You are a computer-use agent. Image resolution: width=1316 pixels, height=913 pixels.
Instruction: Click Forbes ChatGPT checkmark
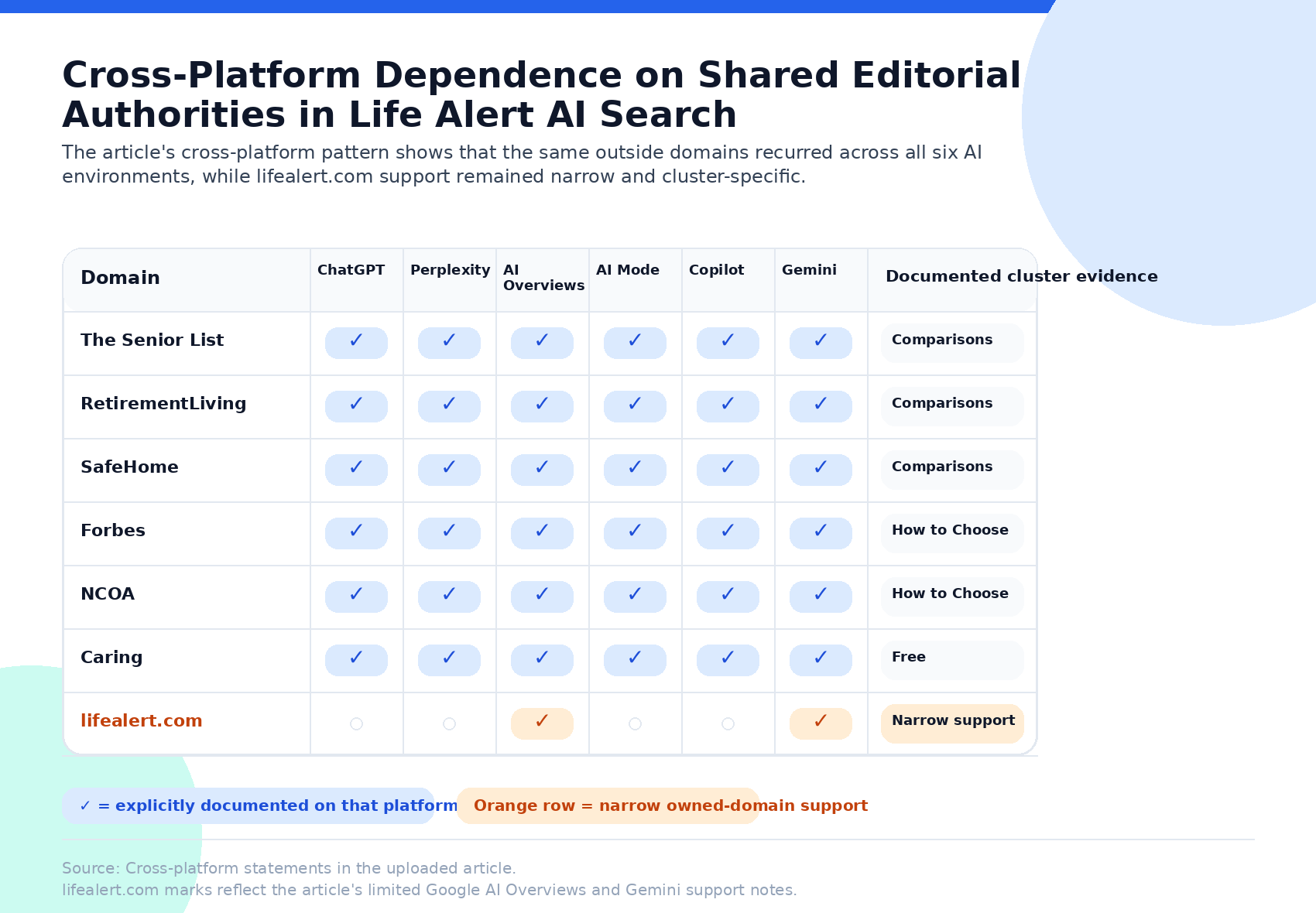[x=356, y=533]
